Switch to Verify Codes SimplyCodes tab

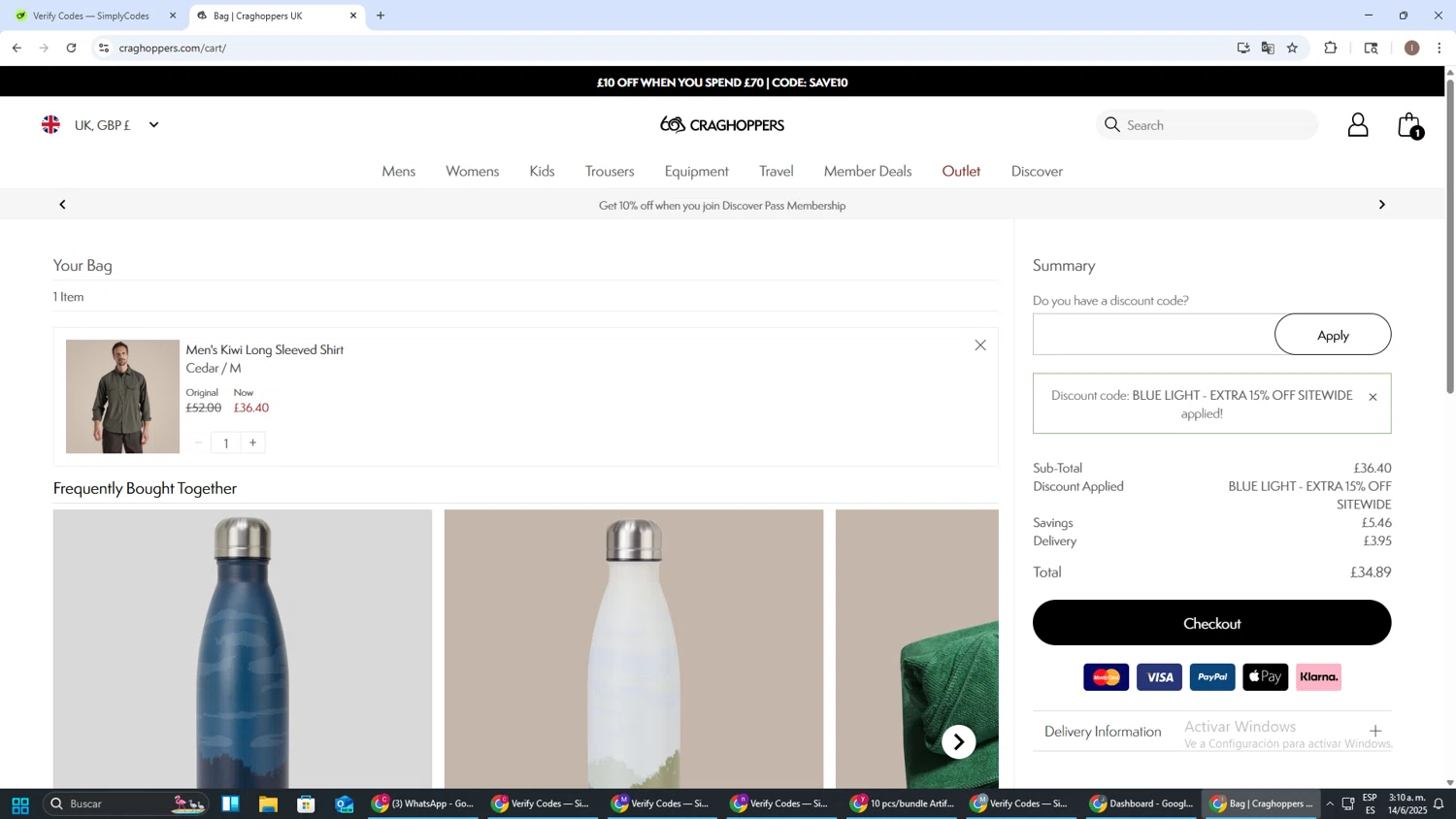pos(92,16)
